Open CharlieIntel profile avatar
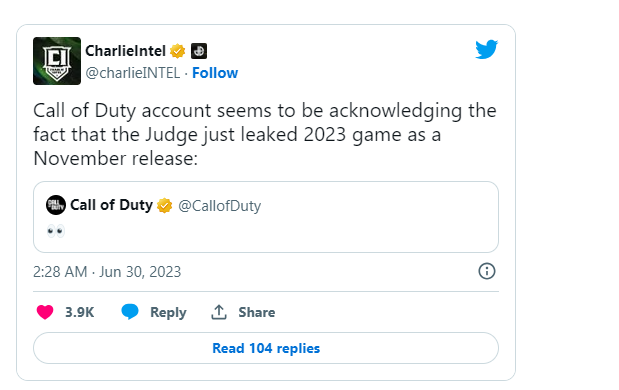This screenshot has width=619, height=390. tap(57, 61)
